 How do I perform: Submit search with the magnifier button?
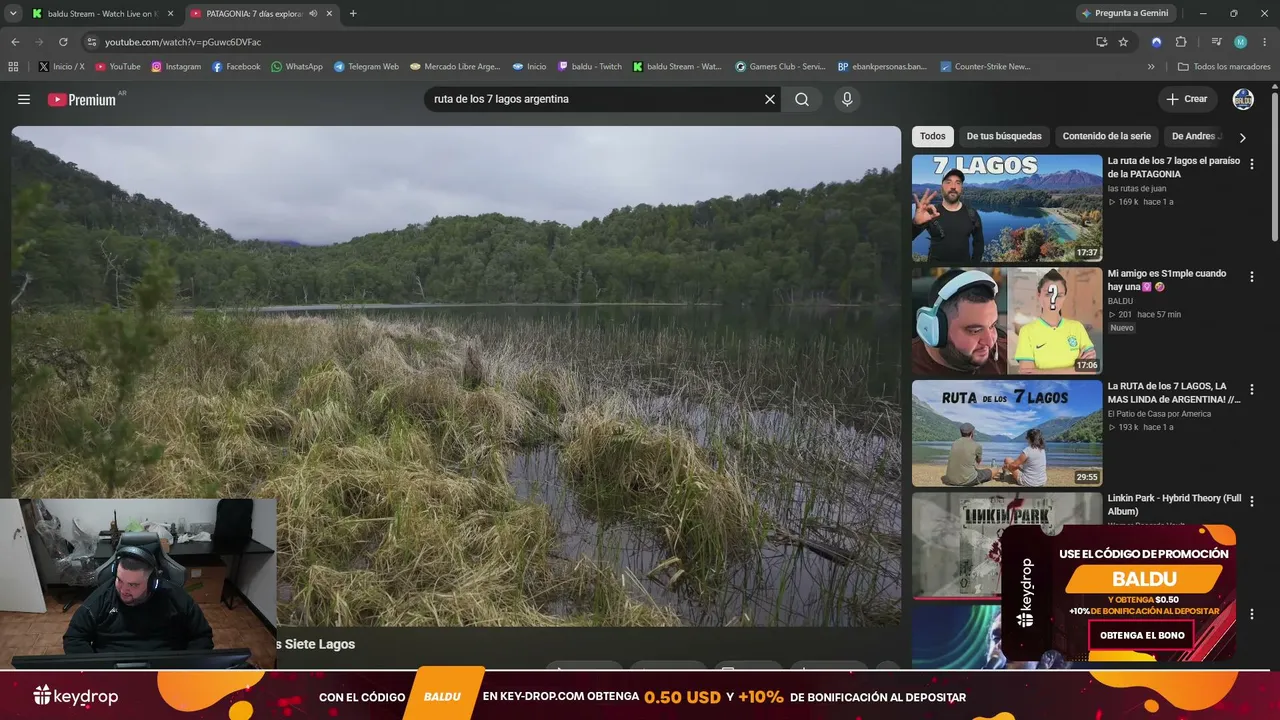802,99
